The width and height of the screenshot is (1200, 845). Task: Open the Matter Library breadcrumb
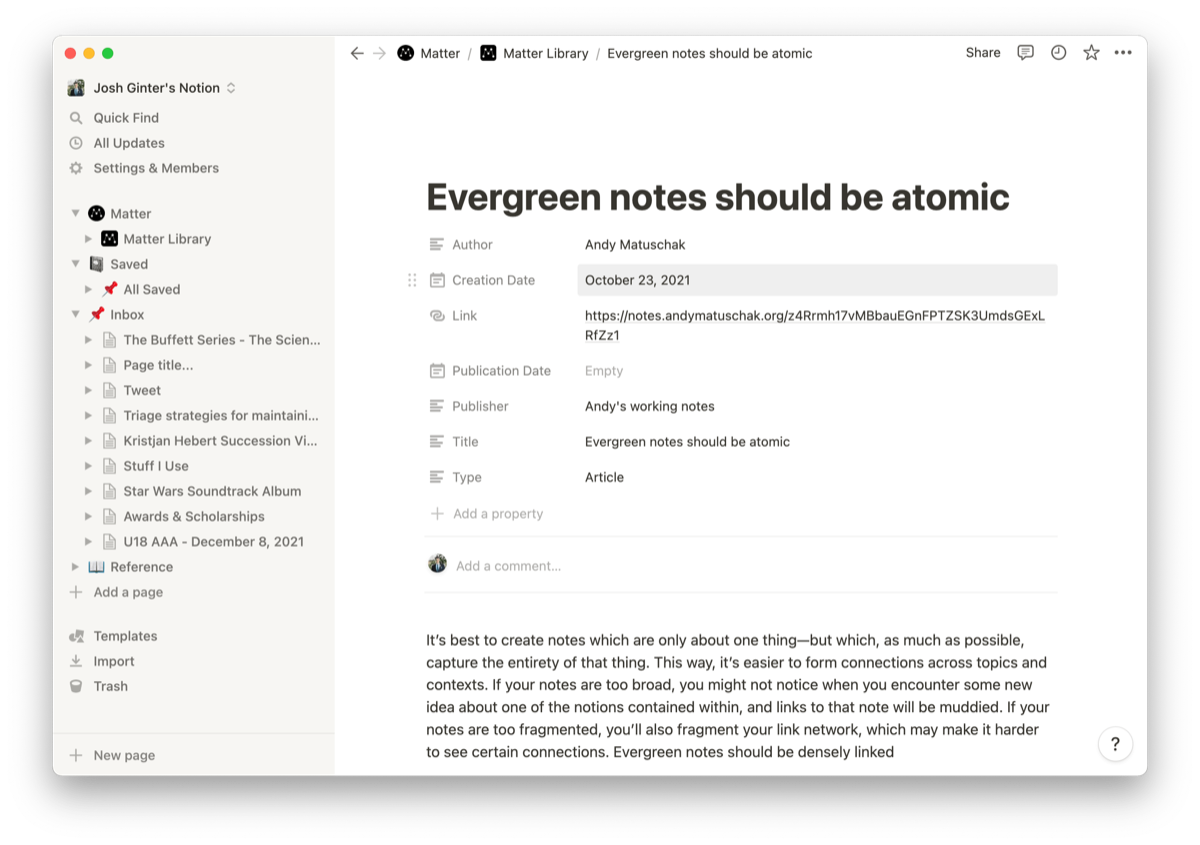point(534,53)
